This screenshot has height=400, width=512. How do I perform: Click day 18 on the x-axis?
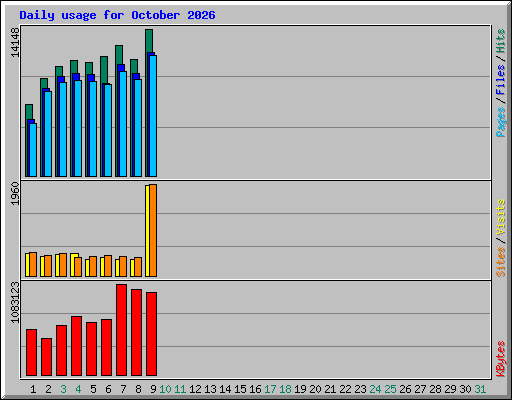coord(285,389)
